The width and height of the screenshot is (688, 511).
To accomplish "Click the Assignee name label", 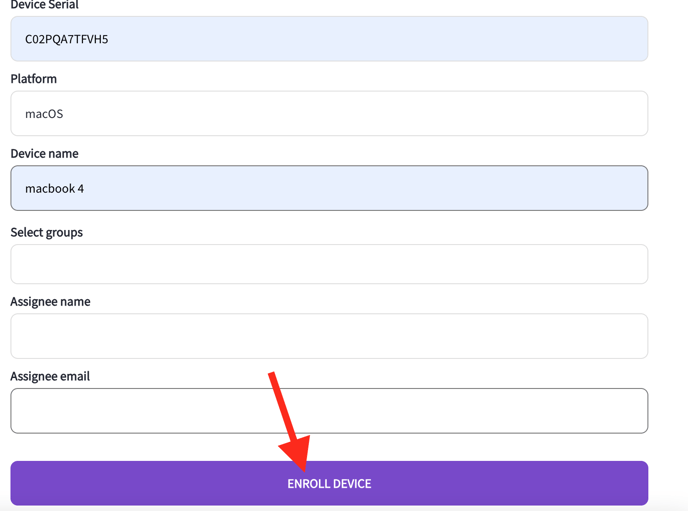I will [x=50, y=302].
